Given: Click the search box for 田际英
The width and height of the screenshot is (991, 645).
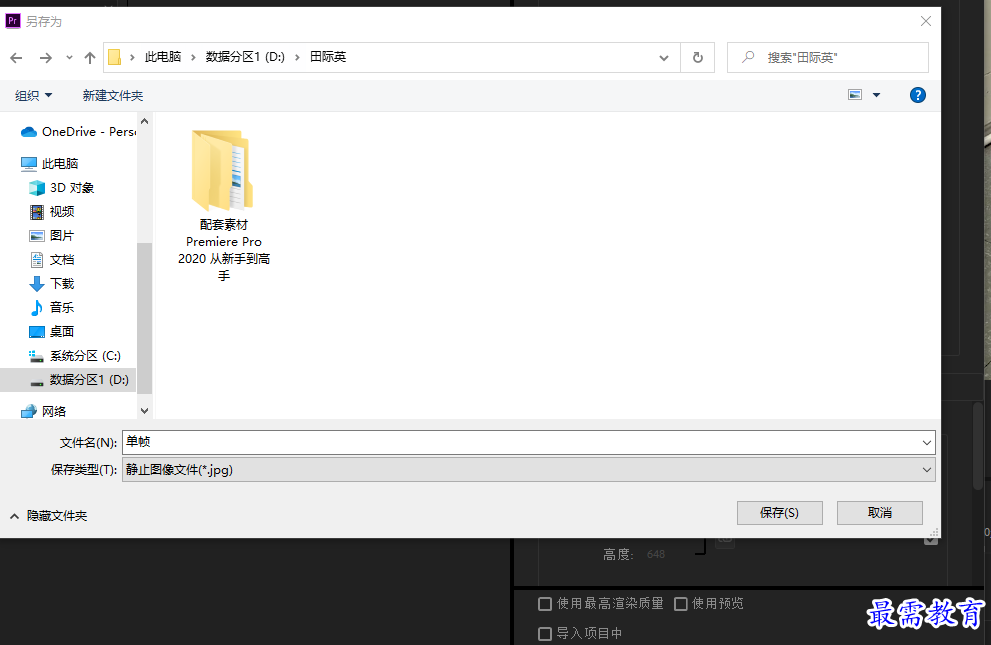Looking at the screenshot, I should pos(828,57).
